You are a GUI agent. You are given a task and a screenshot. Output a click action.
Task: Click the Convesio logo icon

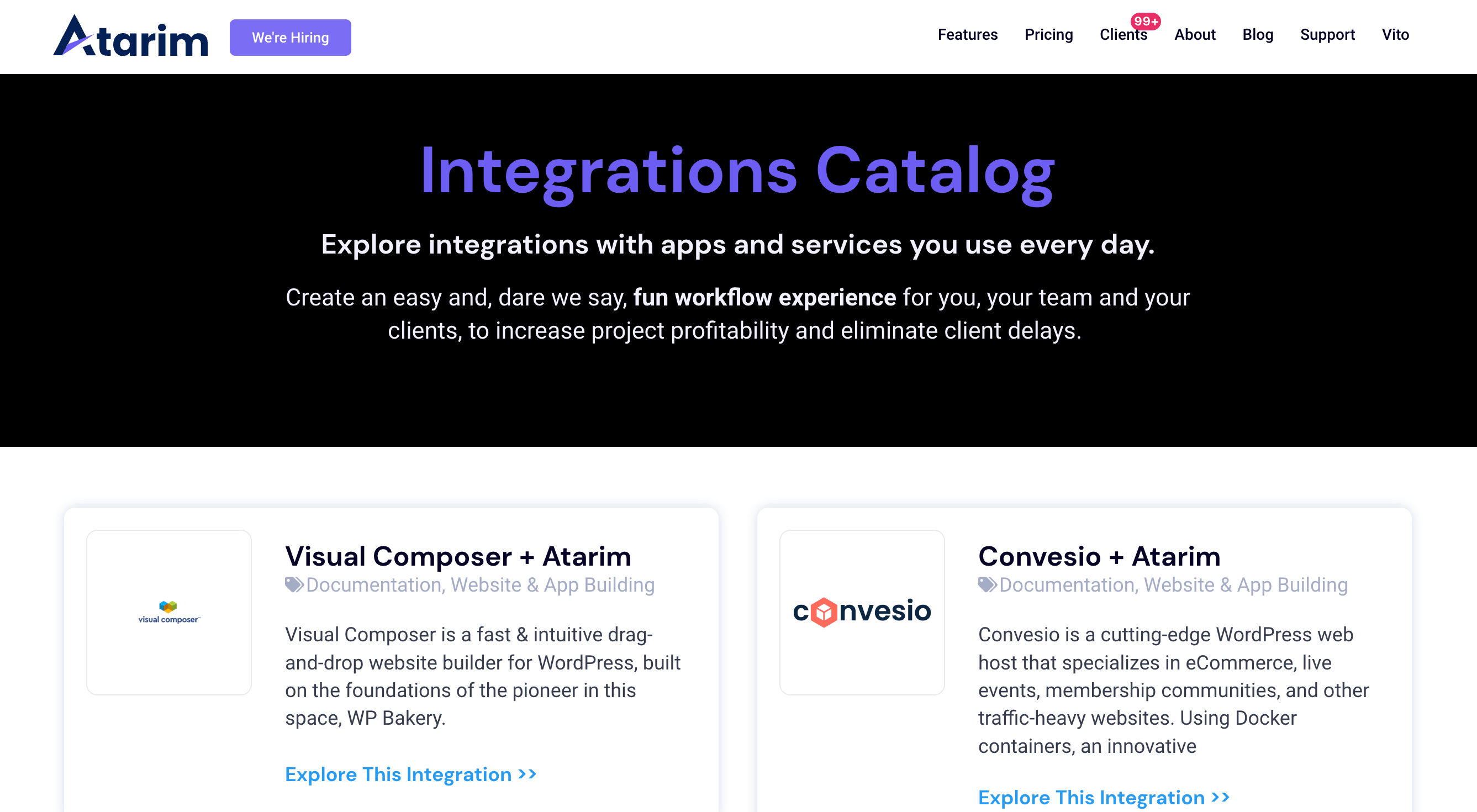pyautogui.click(x=861, y=612)
